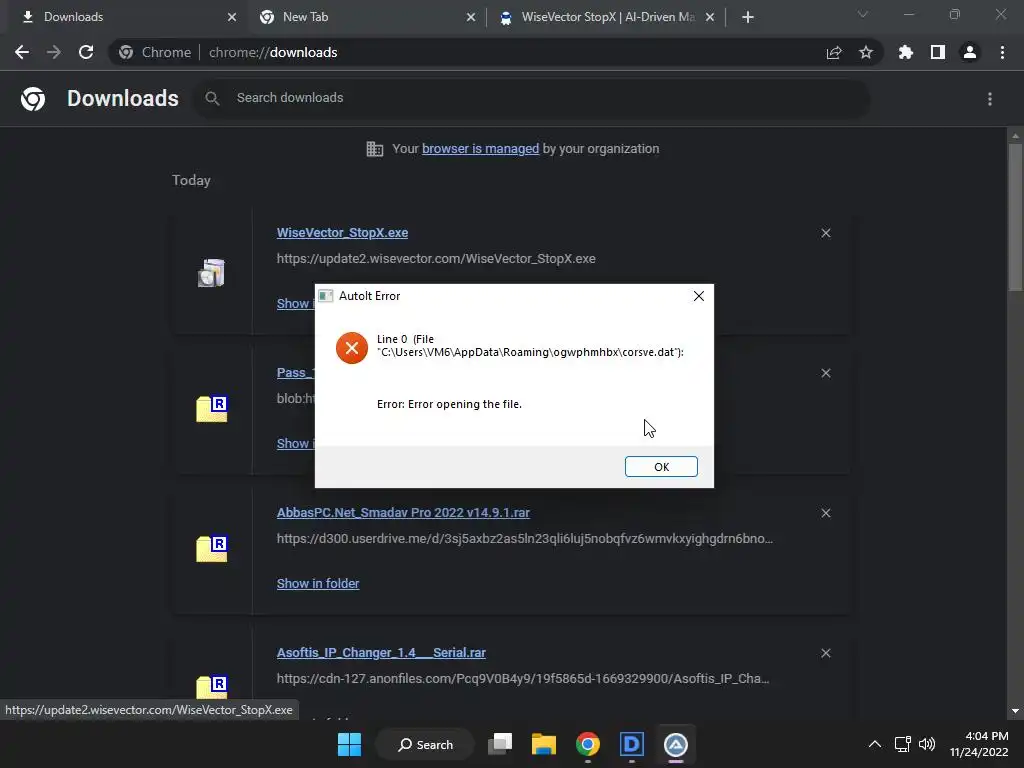The image size is (1024, 768).
Task: Open the Downloads page more actions menu
Action: (x=989, y=99)
